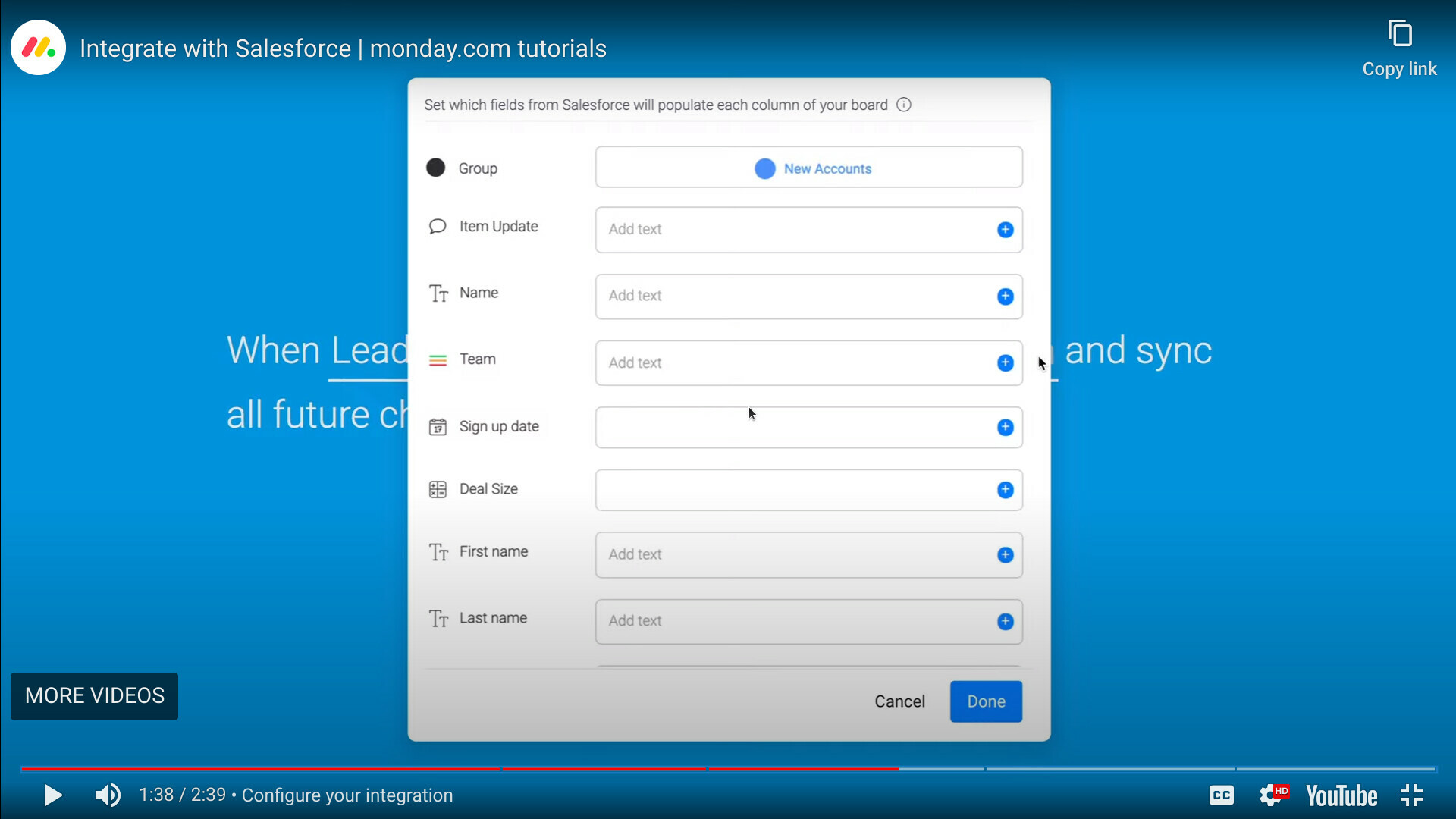Screen dimensions: 1456x819
Task: Add a field to First name with plus
Action: coord(1005,555)
